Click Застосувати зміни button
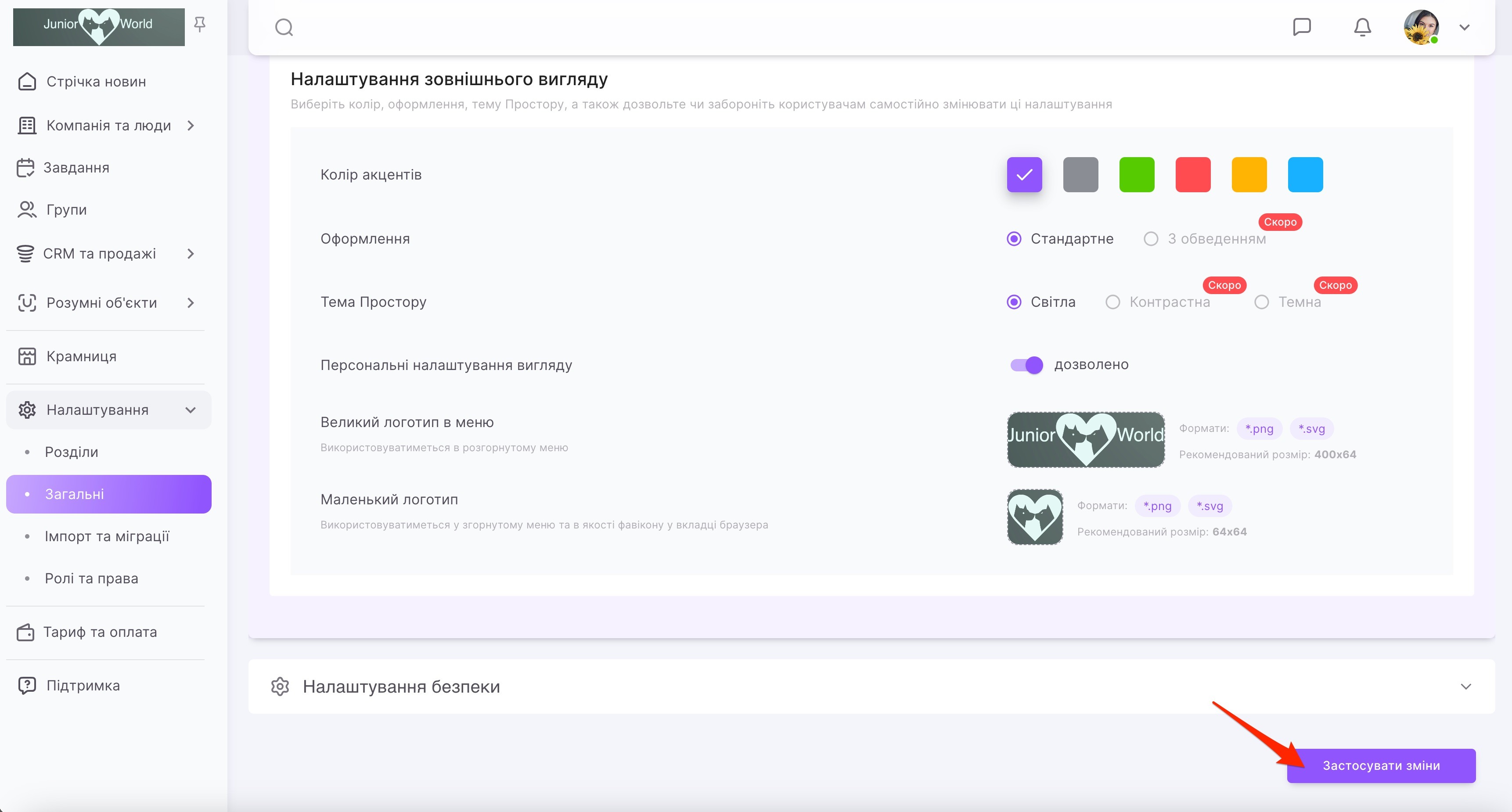 [x=1381, y=765]
